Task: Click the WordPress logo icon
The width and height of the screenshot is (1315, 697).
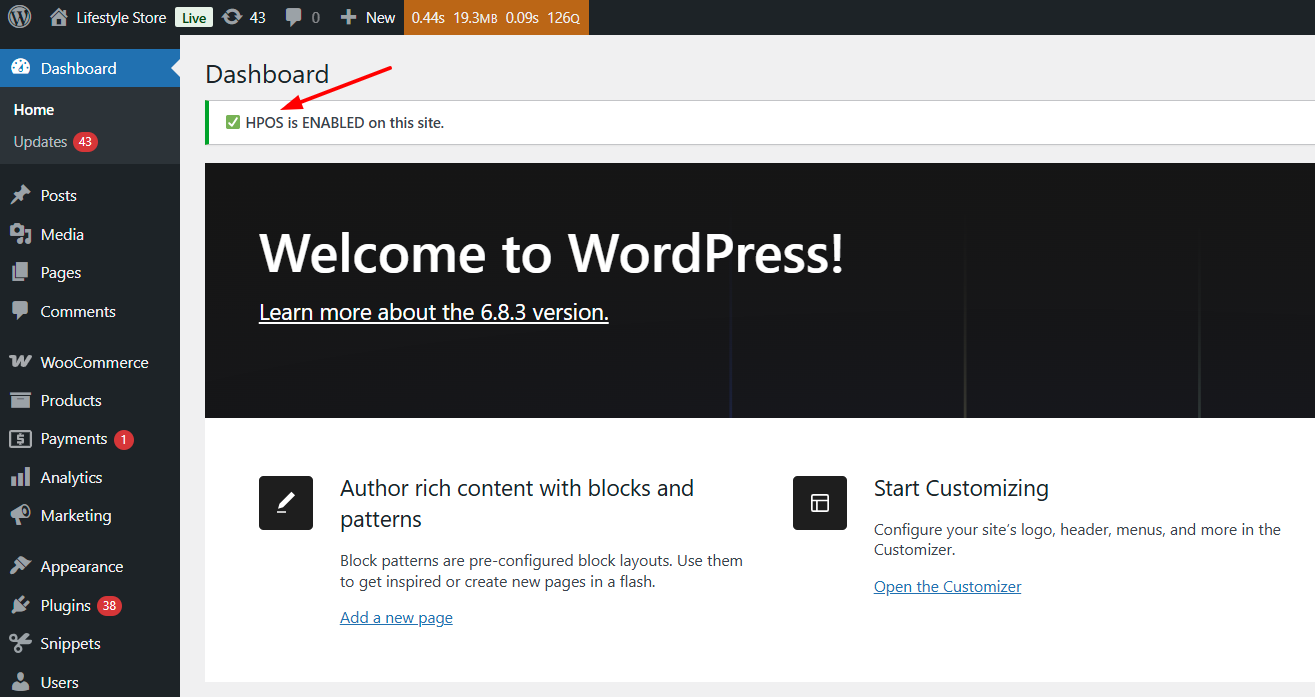Action: (20, 17)
